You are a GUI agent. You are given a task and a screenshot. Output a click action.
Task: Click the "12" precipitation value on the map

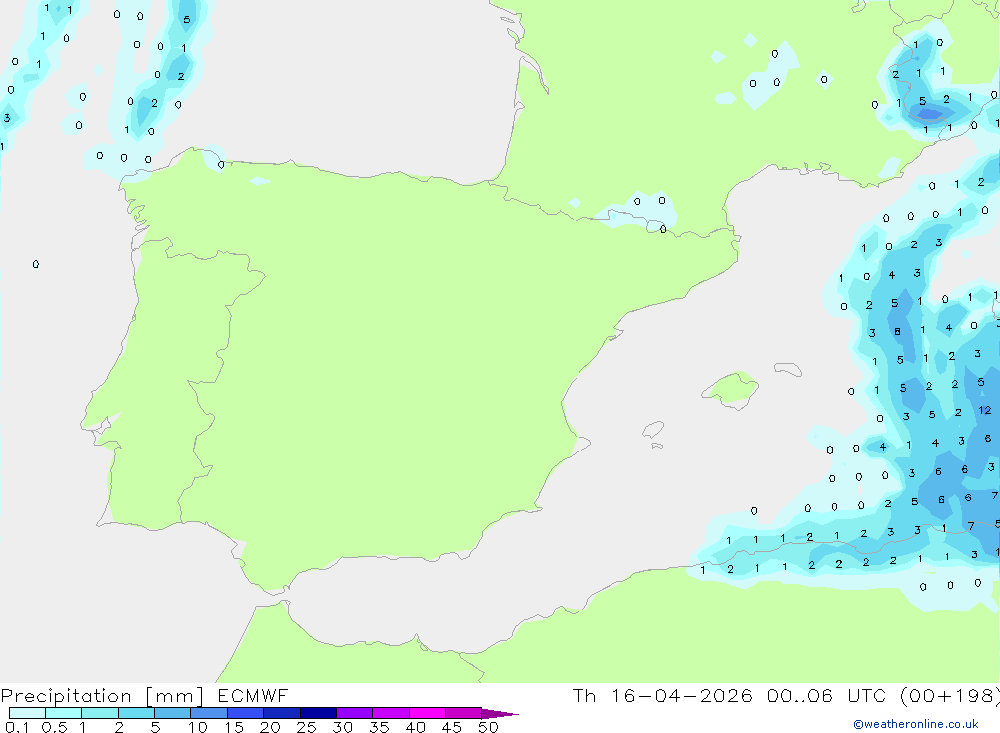(x=985, y=410)
